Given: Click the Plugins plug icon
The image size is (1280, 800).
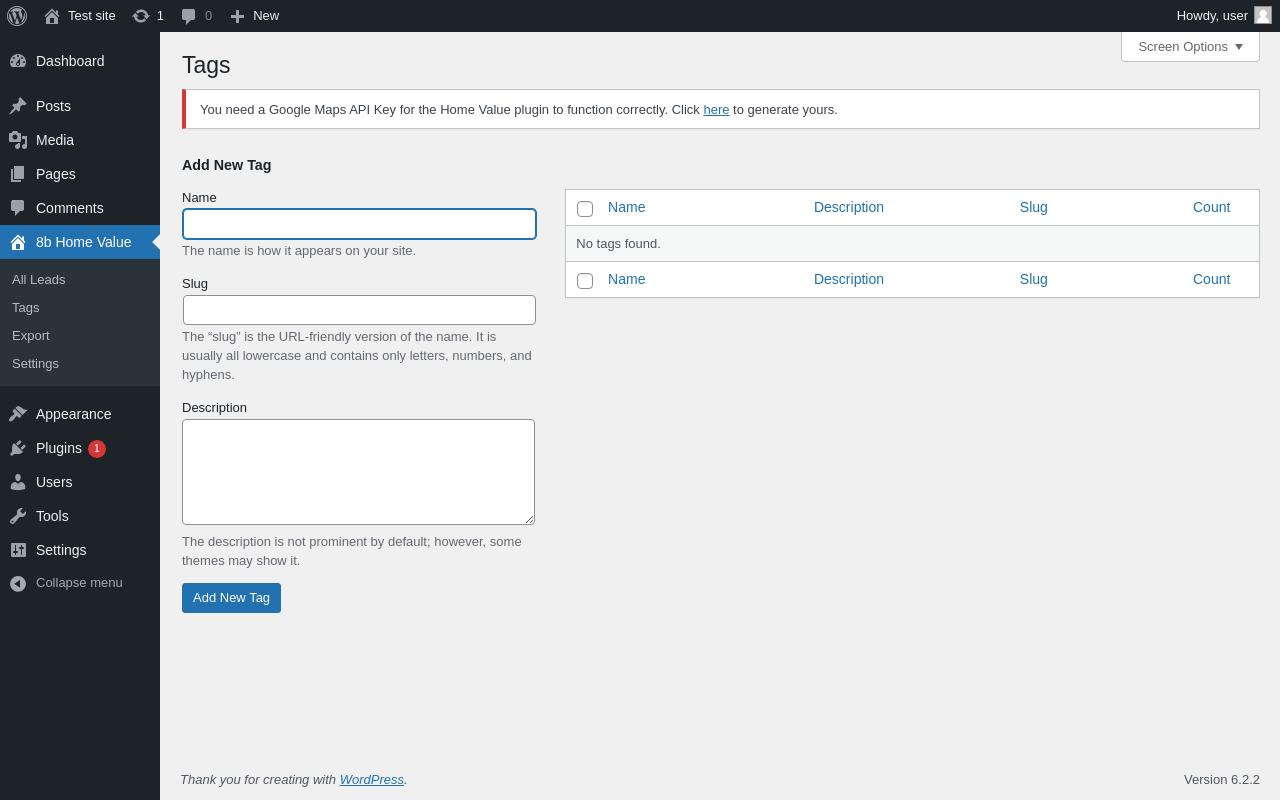Looking at the screenshot, I should tap(18, 448).
